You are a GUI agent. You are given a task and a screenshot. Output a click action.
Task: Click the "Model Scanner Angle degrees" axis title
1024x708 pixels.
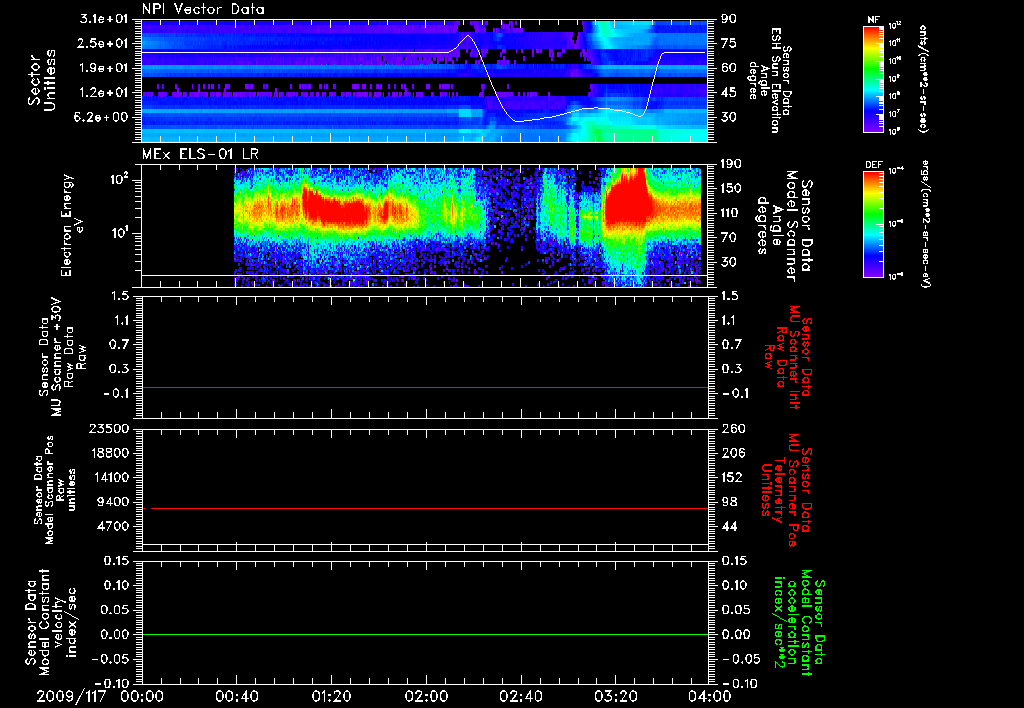[784, 226]
